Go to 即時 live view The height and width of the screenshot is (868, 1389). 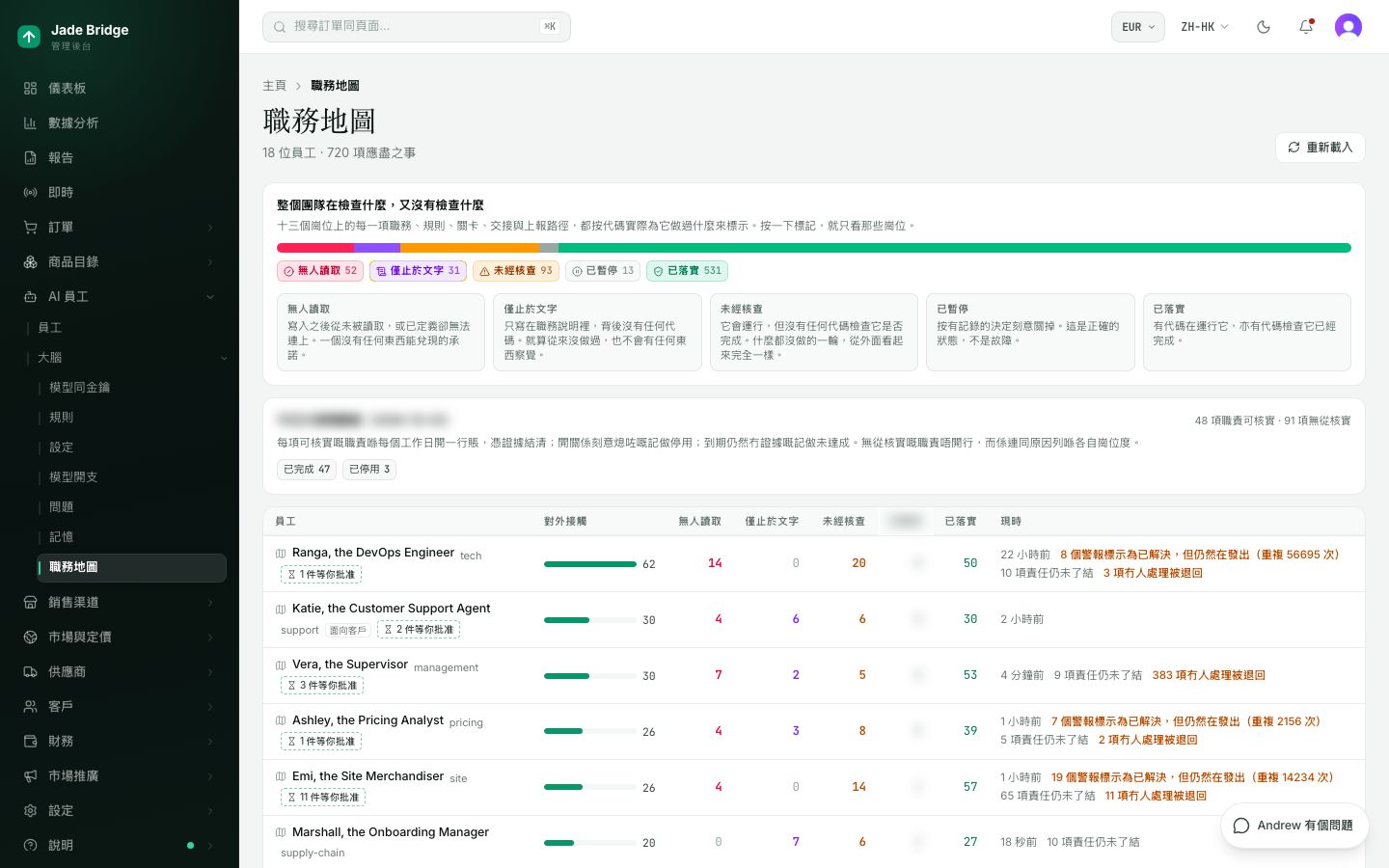(120, 192)
